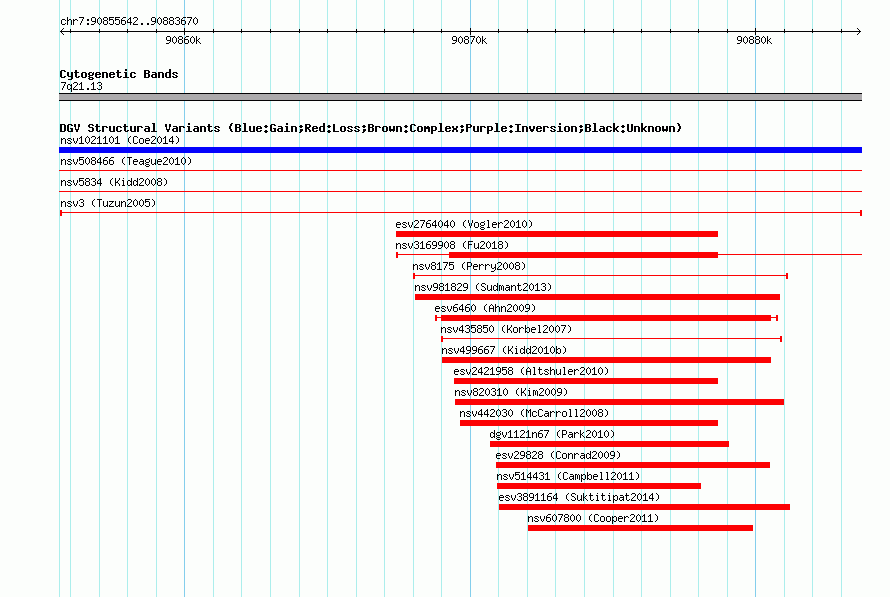The height and width of the screenshot is (597, 890).
Task: Select the red nsv499667 loss bar
Action: [606, 360]
